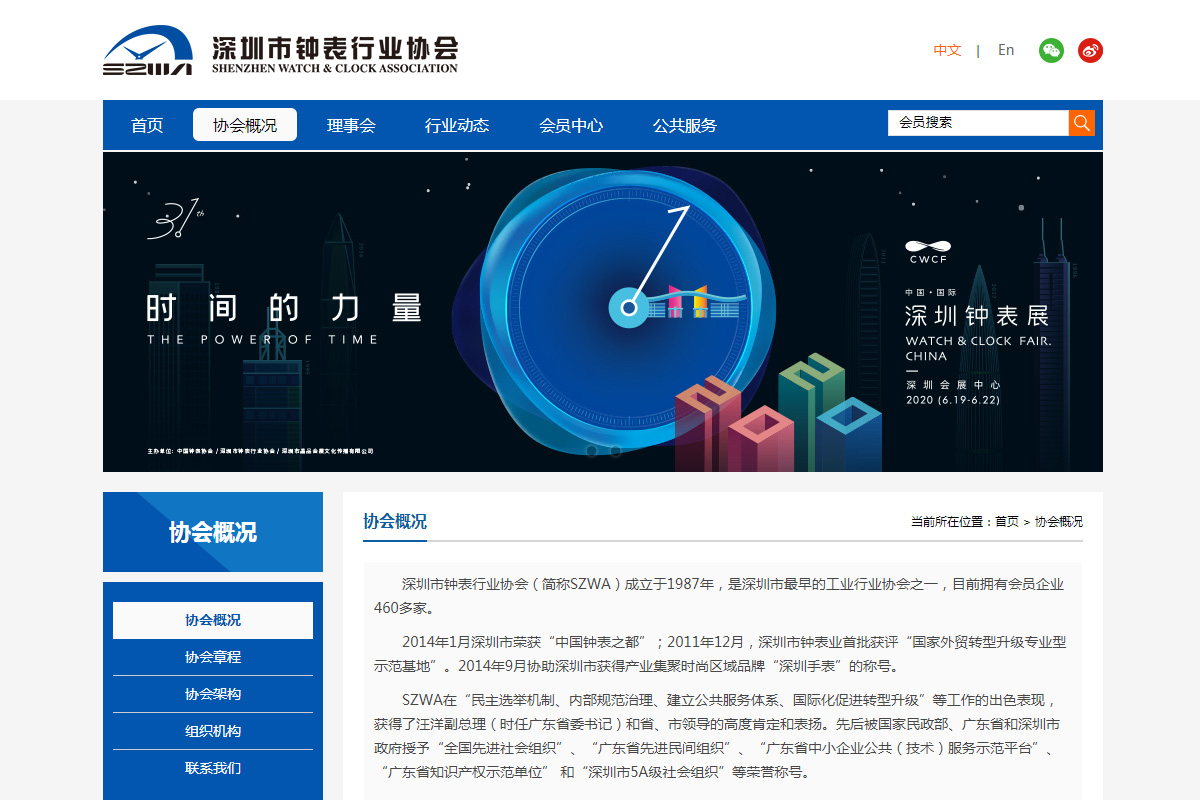Select second carousel dot indicator
Viewport: 1200px width, 800px height.
click(615, 451)
